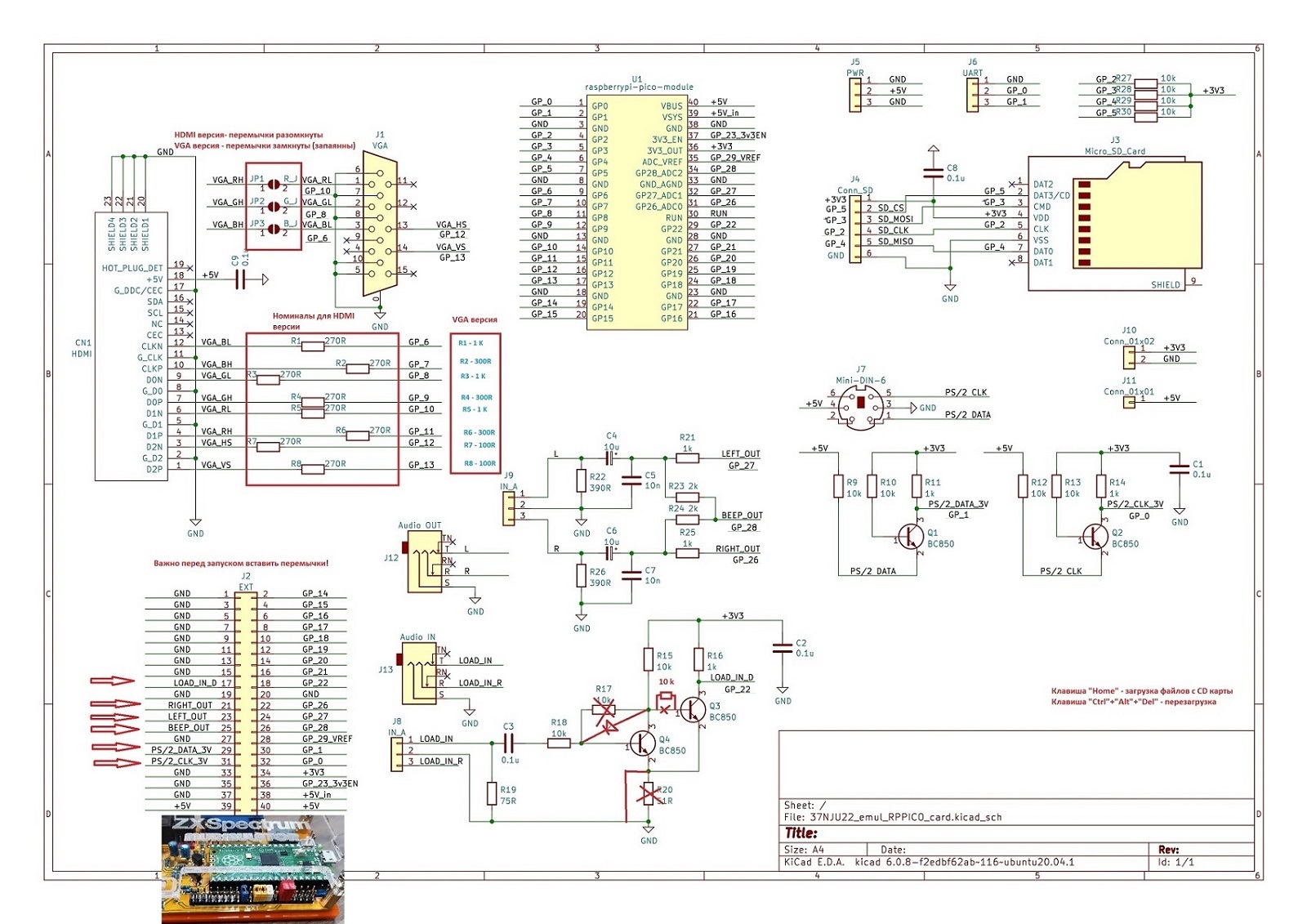Click the VGA version resistor values box
The height and width of the screenshot is (924, 1307).
pos(475,403)
